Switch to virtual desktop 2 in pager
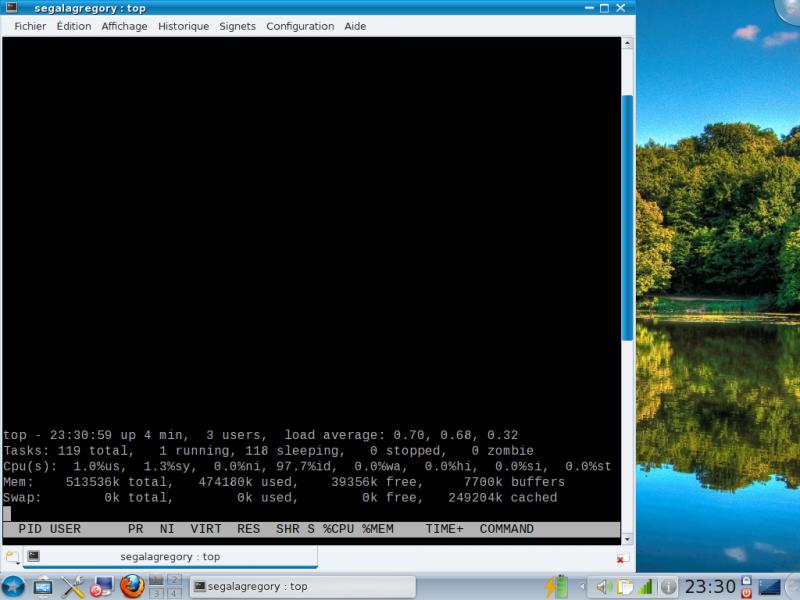Image resolution: width=800 pixels, height=600 pixels. coord(174,580)
